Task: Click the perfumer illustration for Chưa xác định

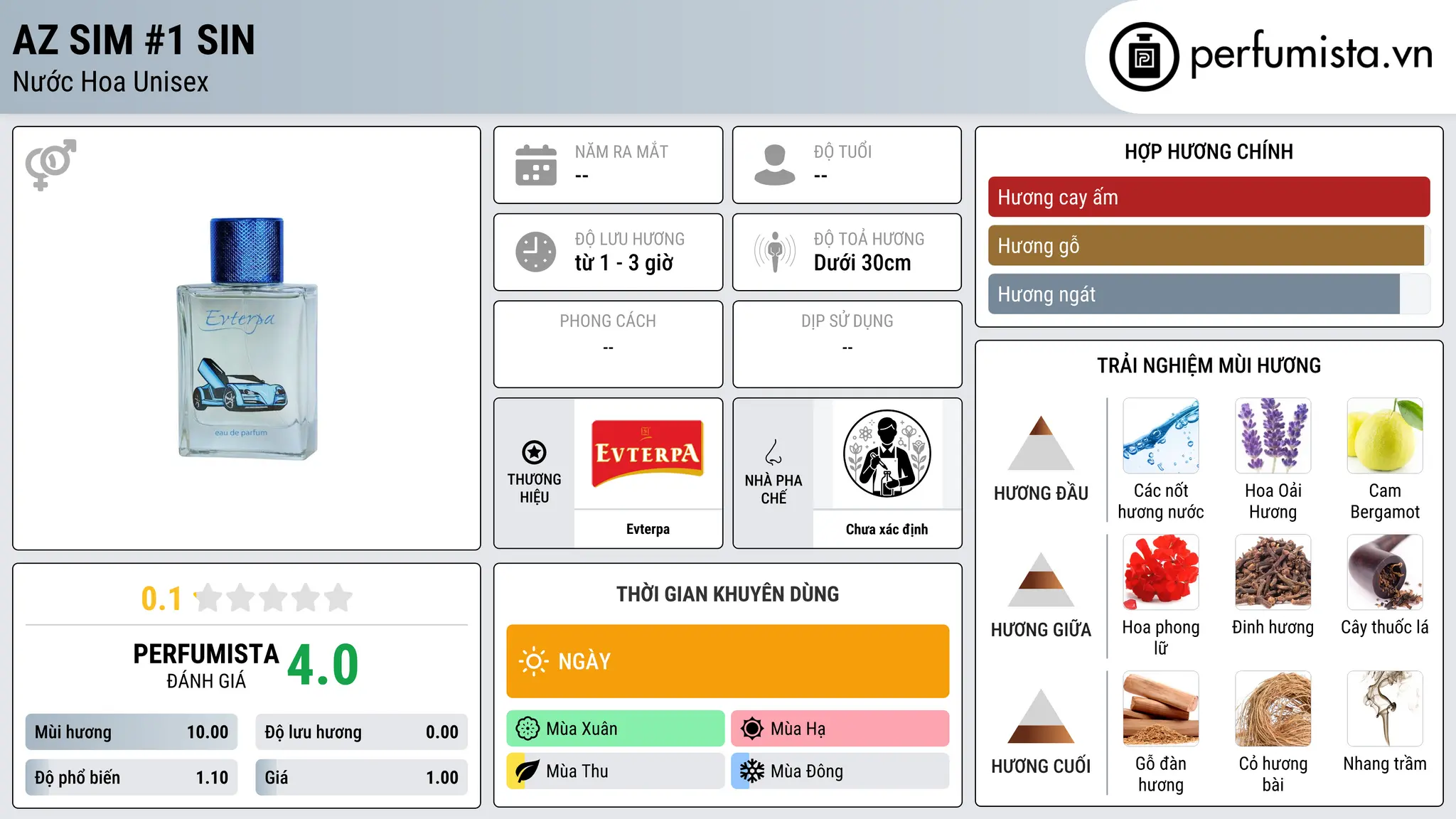Action: click(x=887, y=454)
